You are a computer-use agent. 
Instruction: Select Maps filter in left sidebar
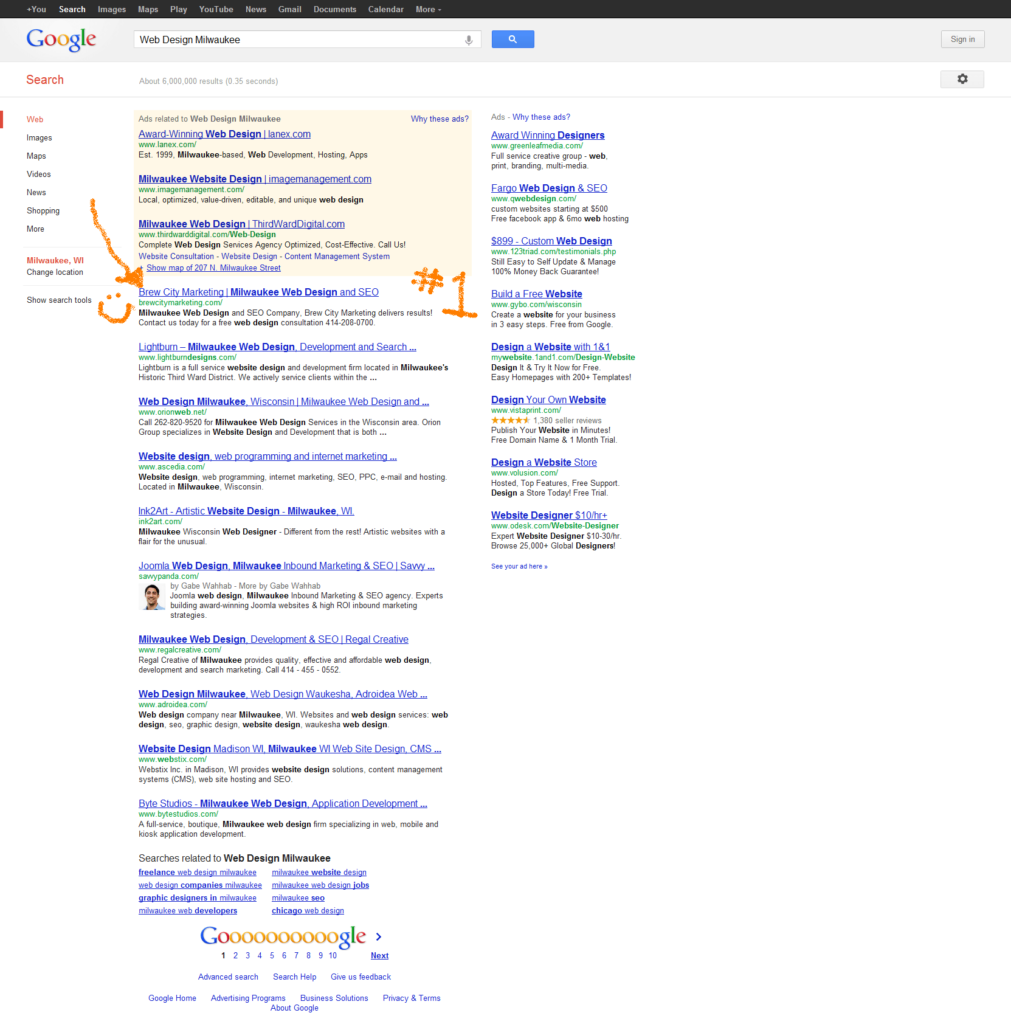point(36,156)
